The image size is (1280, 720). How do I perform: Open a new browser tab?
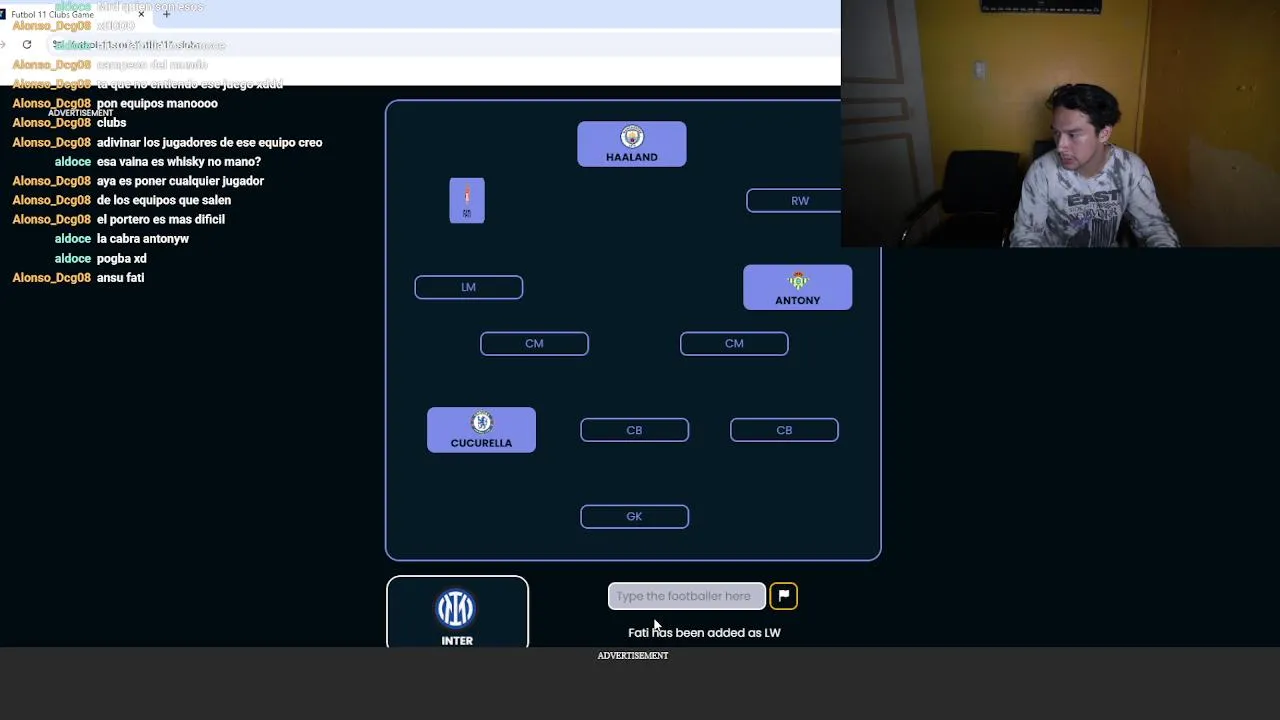click(166, 14)
